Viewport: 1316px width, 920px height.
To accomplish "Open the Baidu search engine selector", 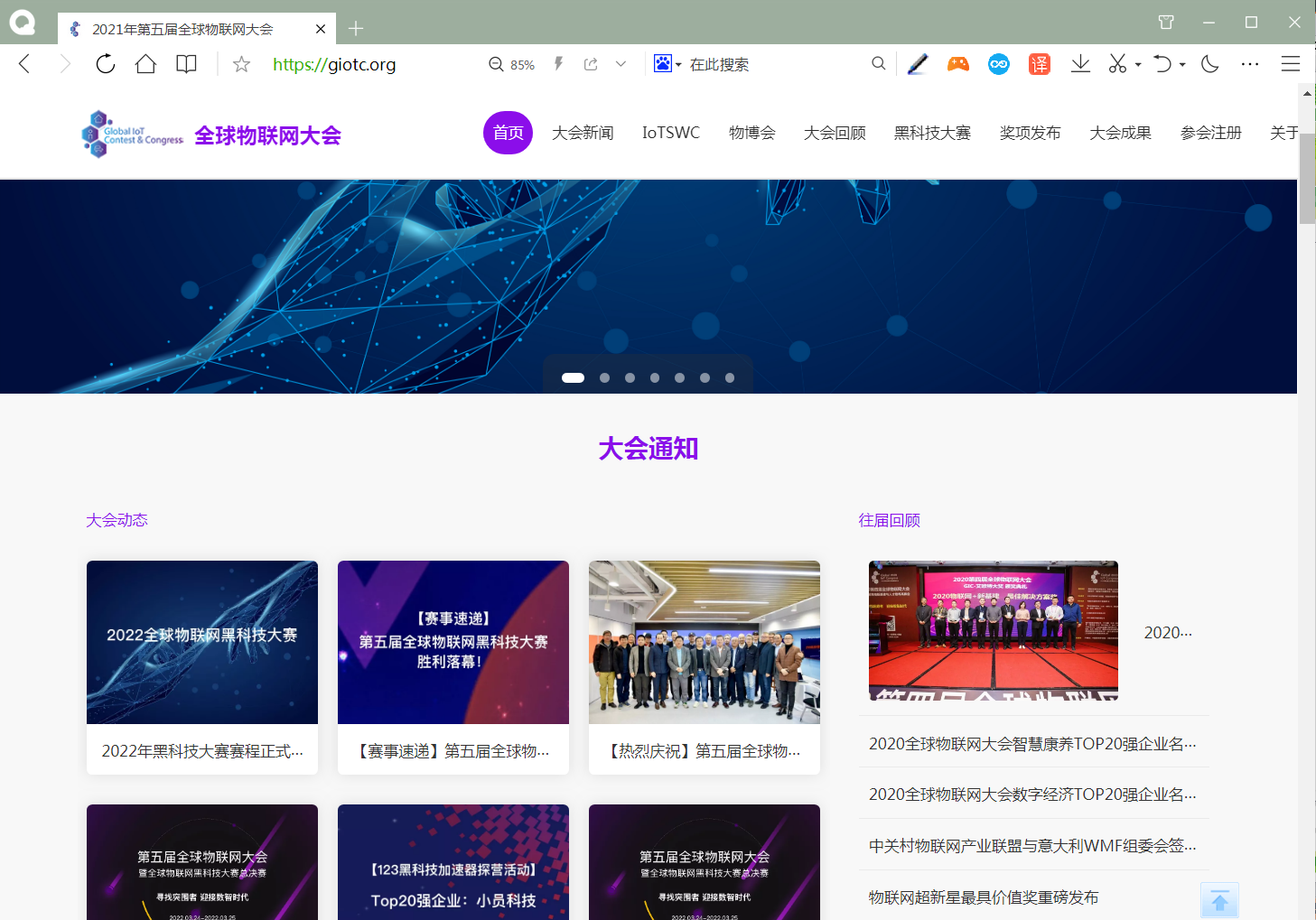I will [667, 64].
